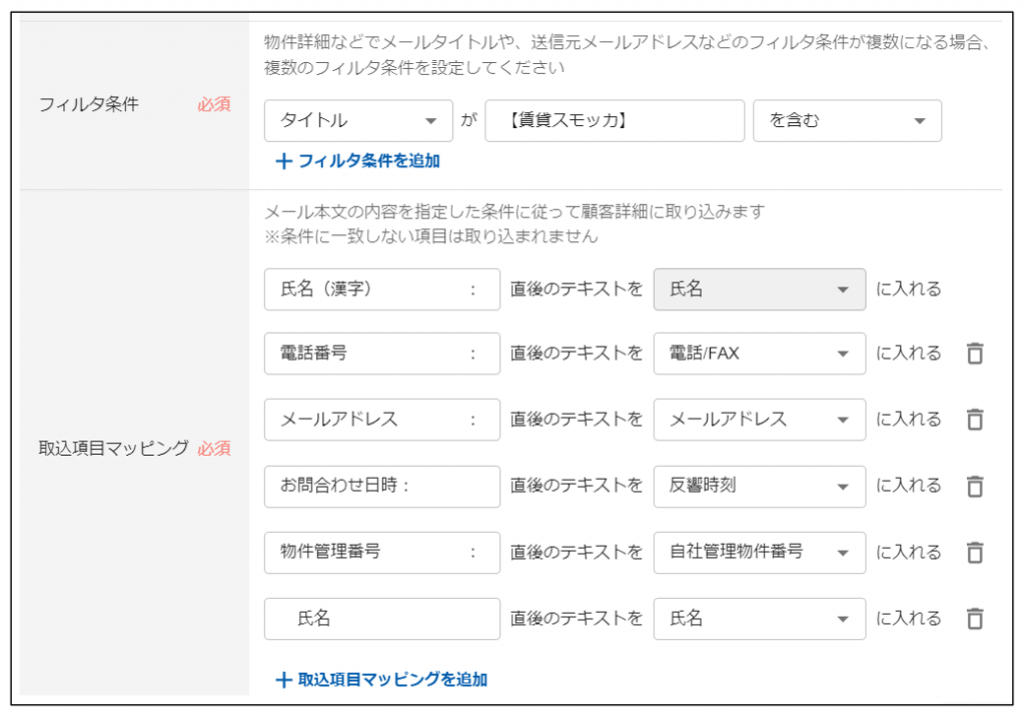Viewport: 1024px width, 717px height.
Task: Delete the last 氏名 mapping row
Action: tap(975, 618)
